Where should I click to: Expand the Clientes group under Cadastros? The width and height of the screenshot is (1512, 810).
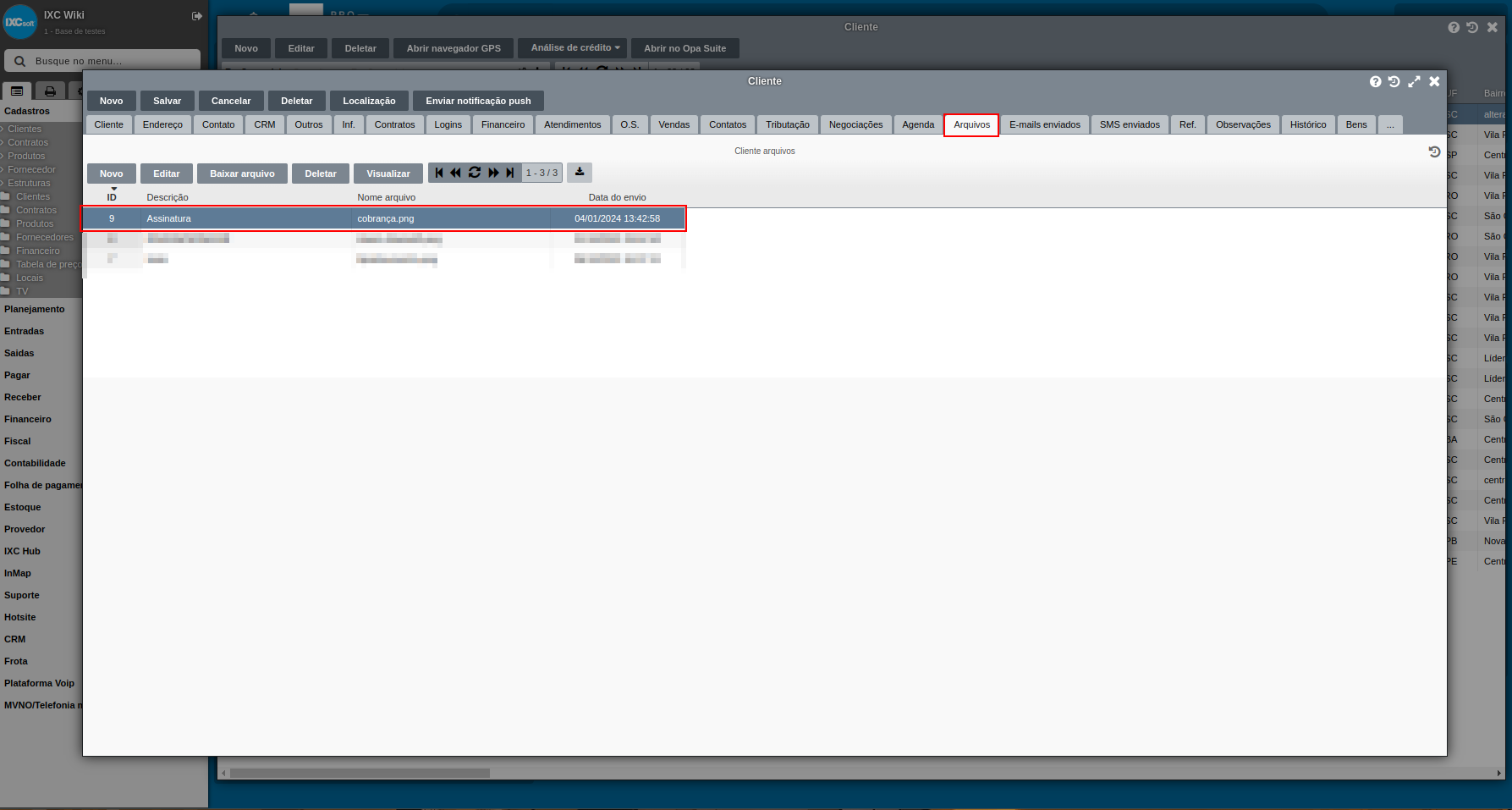[25, 129]
